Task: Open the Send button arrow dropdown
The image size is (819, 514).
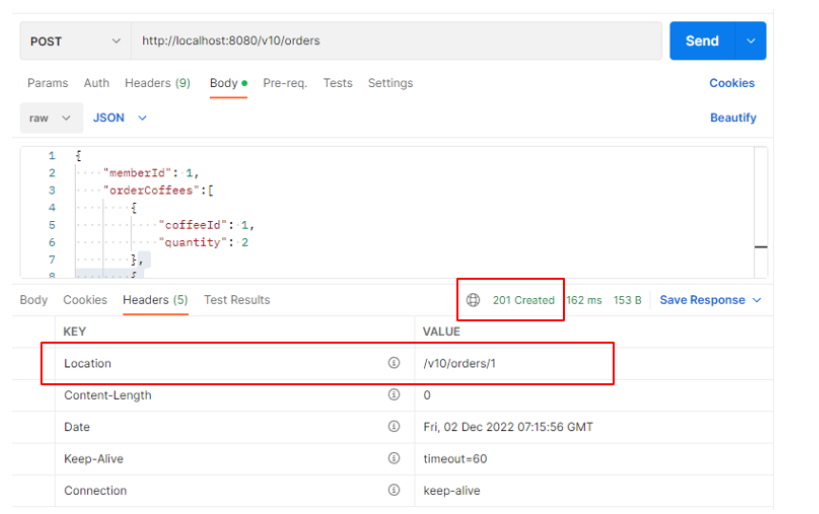Action: click(x=751, y=41)
